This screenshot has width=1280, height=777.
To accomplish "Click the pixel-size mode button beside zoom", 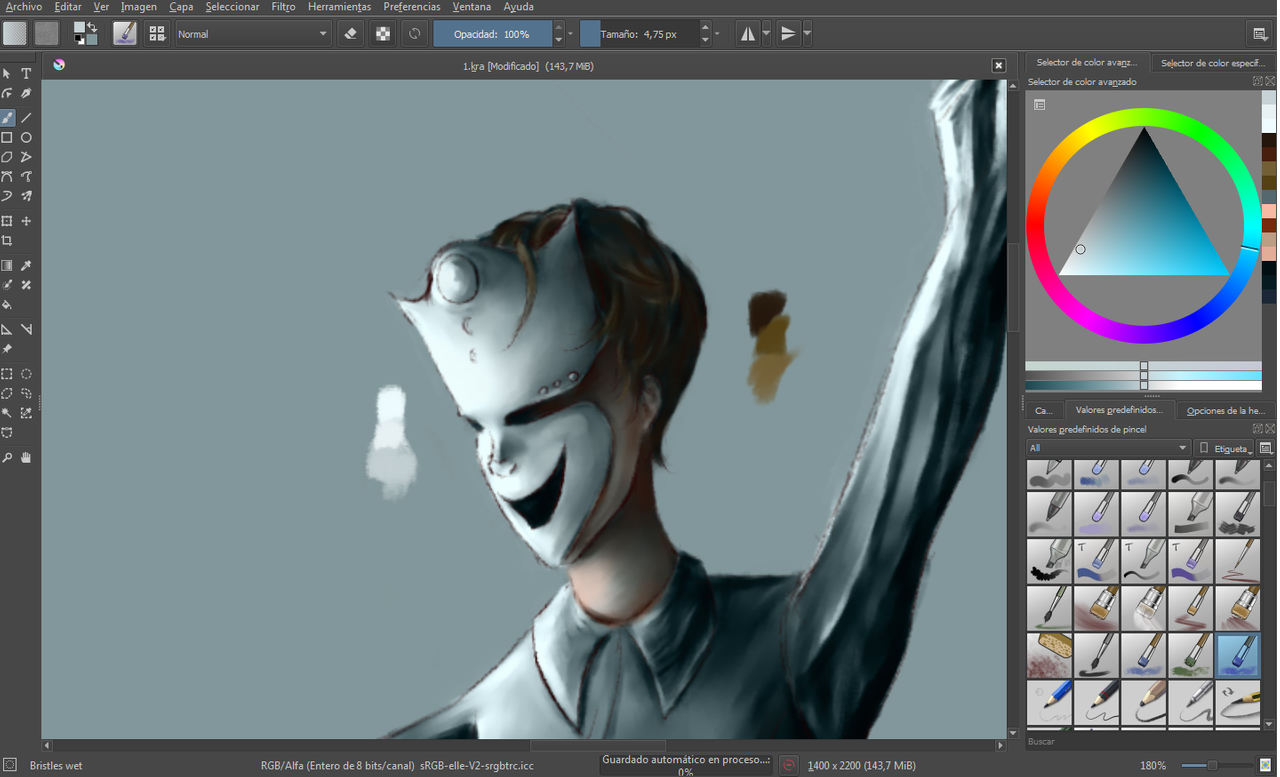I will tap(1266, 765).
